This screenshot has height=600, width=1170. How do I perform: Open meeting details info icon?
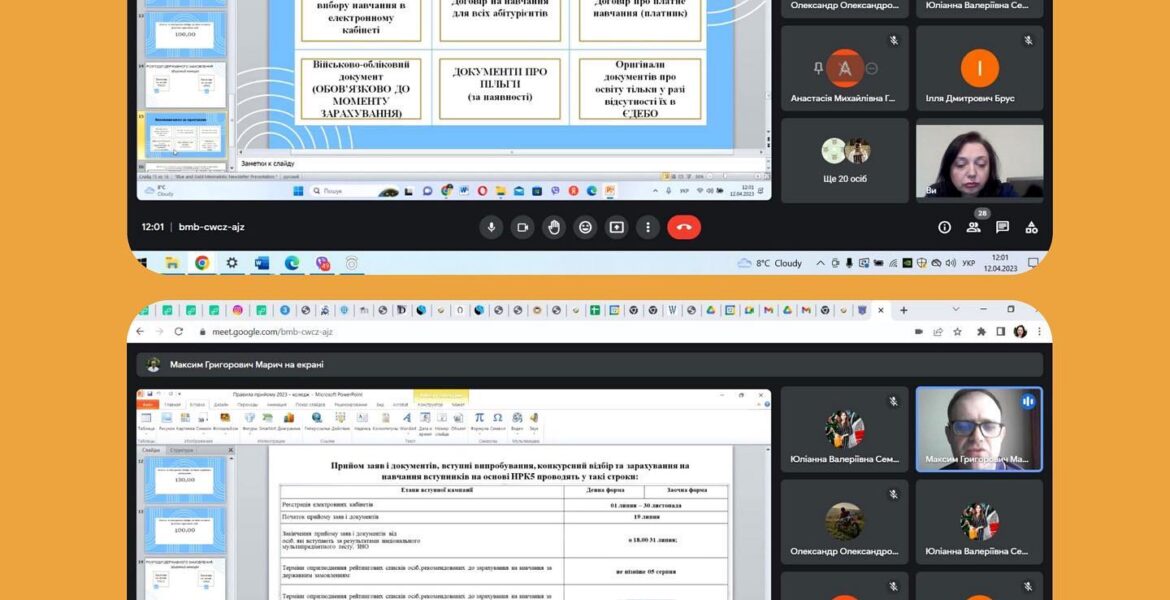pos(944,227)
